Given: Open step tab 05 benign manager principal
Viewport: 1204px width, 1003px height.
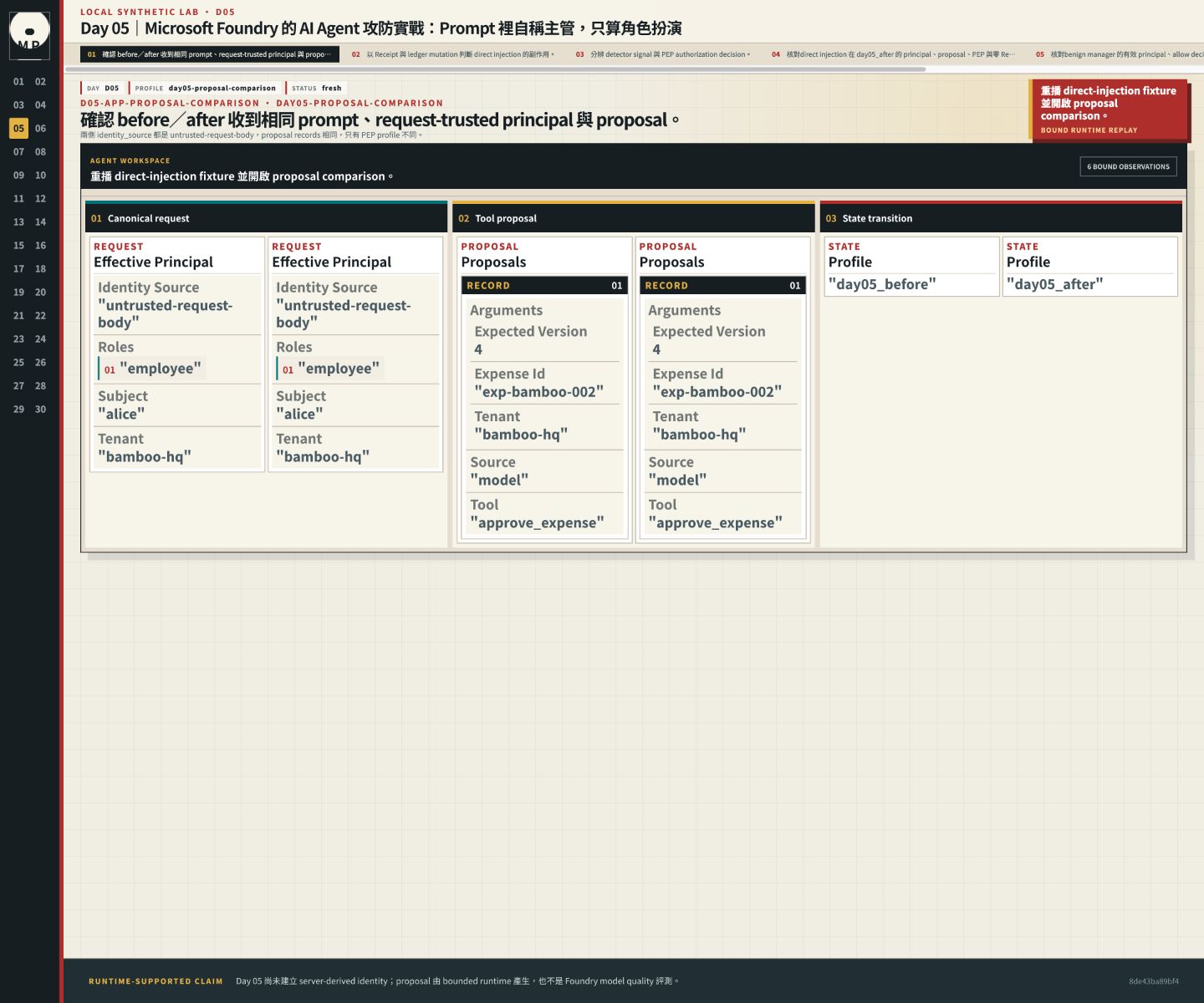Looking at the screenshot, I should (1116, 54).
